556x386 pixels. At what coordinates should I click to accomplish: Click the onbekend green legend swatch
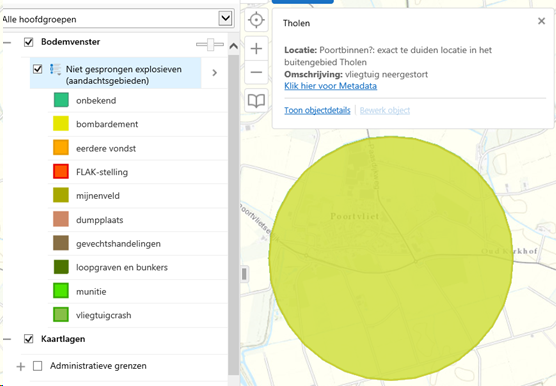tap(61, 100)
